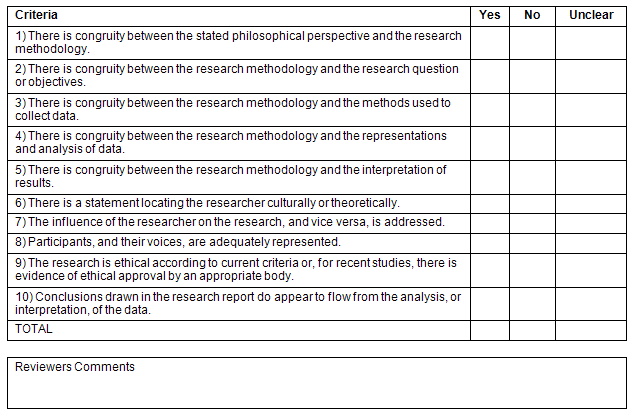
Task: Click the TOTAL cell in the Yes column
Action: tap(490, 330)
